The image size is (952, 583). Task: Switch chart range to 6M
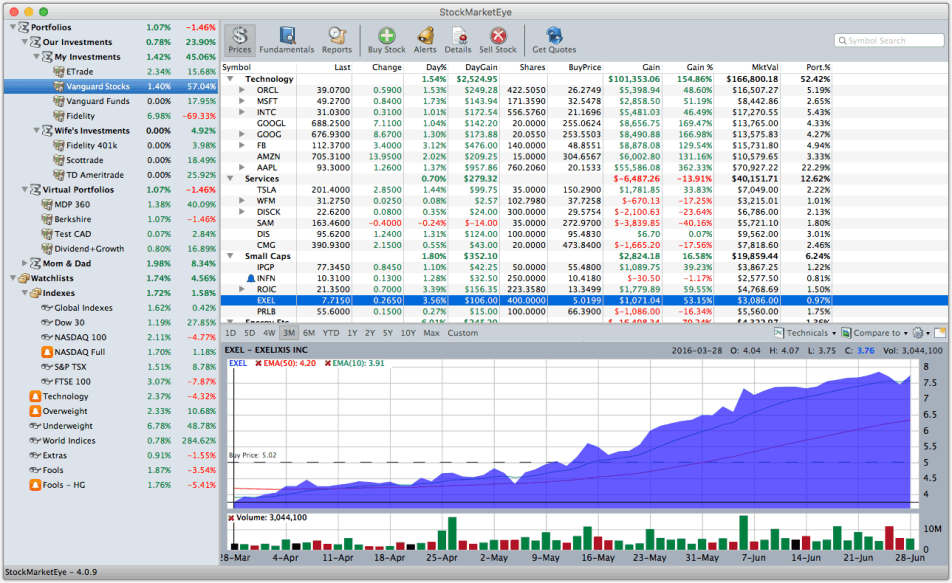pyautogui.click(x=309, y=333)
